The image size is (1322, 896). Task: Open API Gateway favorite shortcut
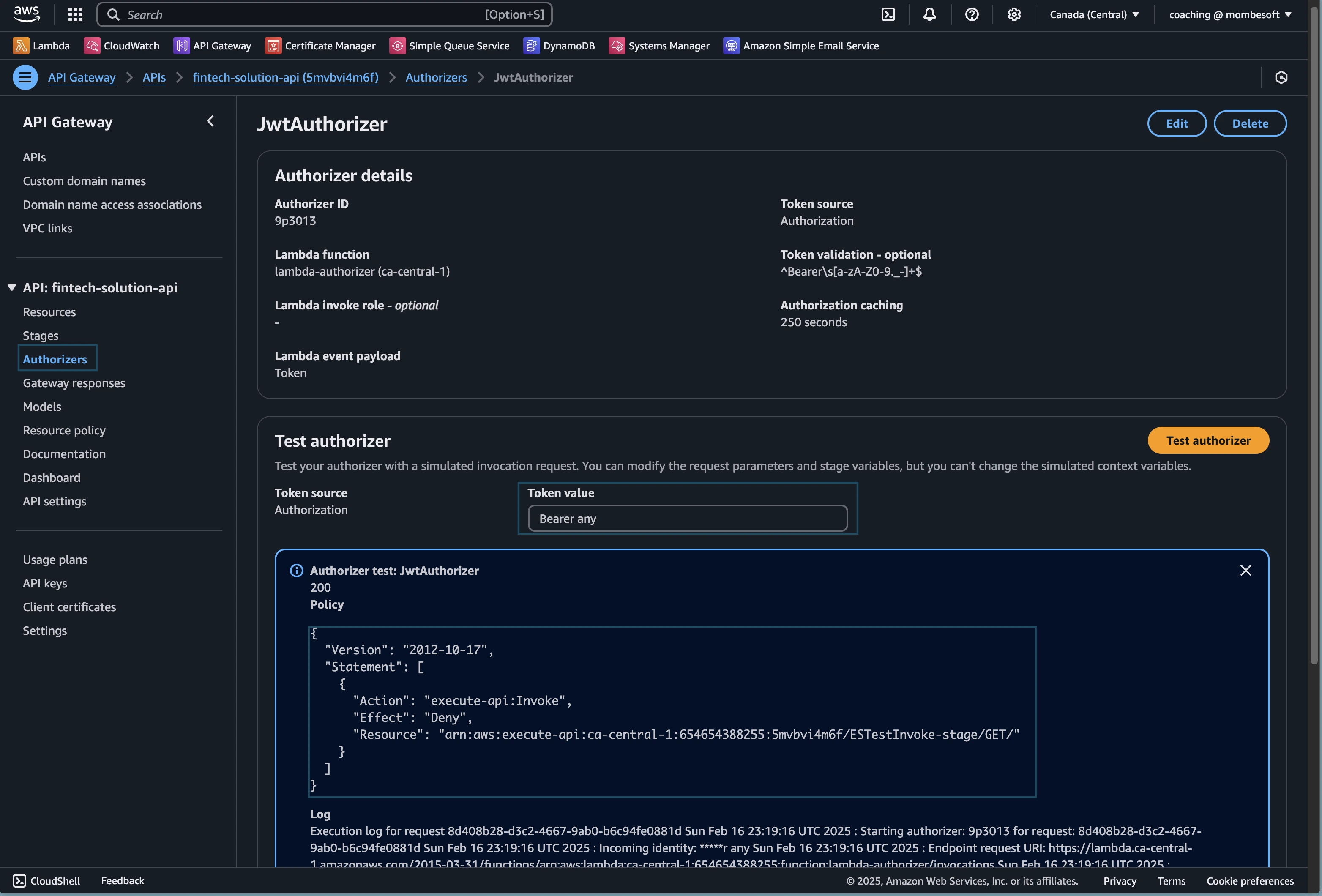click(x=212, y=46)
